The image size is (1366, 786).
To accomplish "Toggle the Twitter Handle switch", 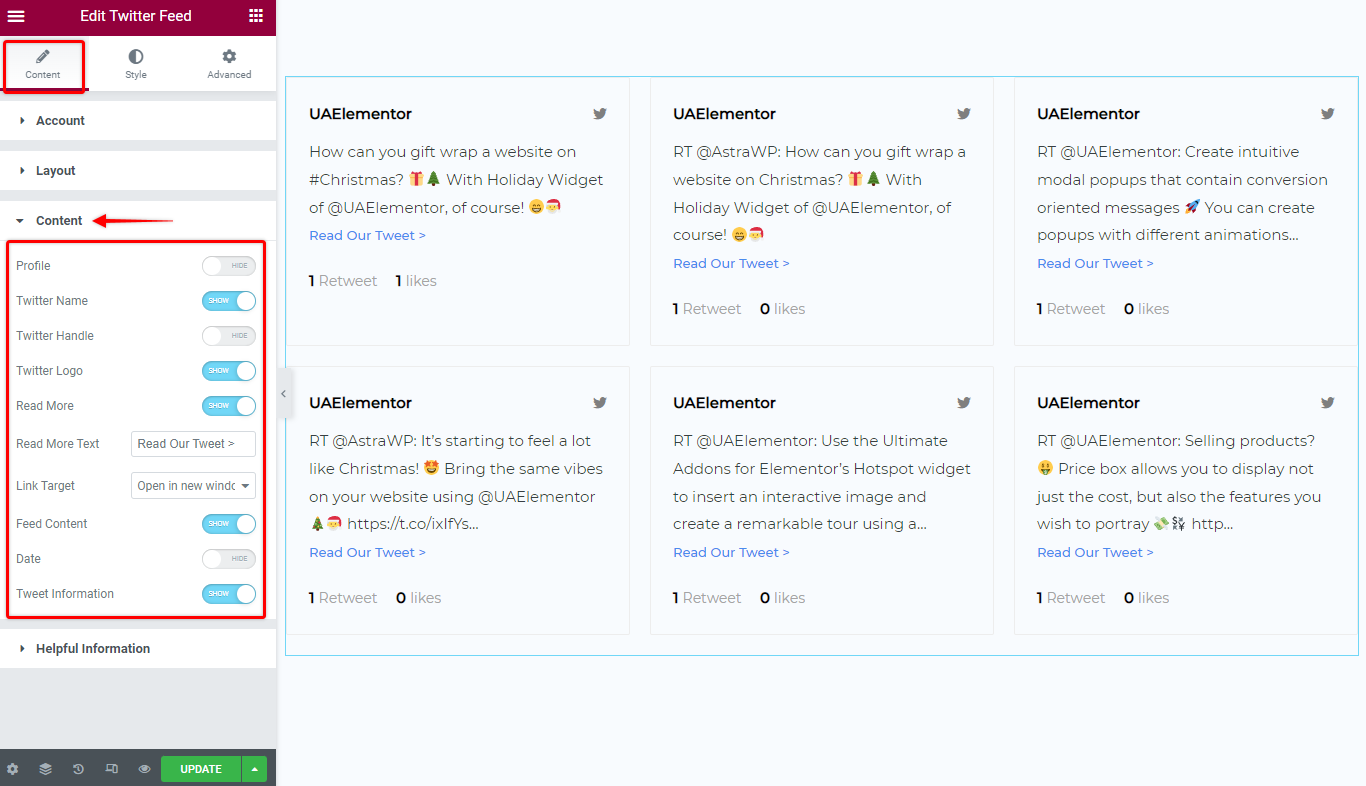I will pyautogui.click(x=229, y=336).
